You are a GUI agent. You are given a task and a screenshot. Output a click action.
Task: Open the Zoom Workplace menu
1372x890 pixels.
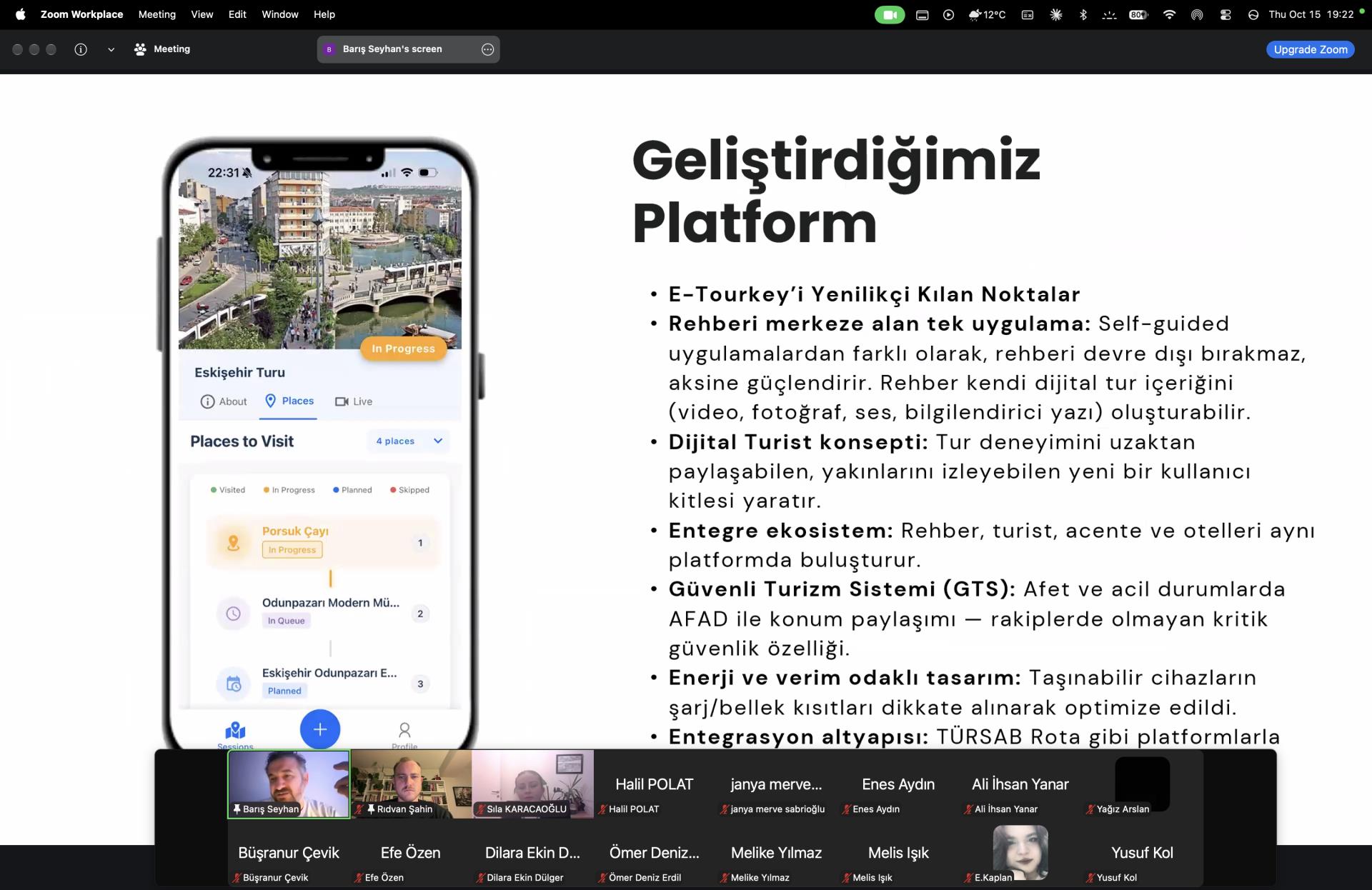point(81,14)
